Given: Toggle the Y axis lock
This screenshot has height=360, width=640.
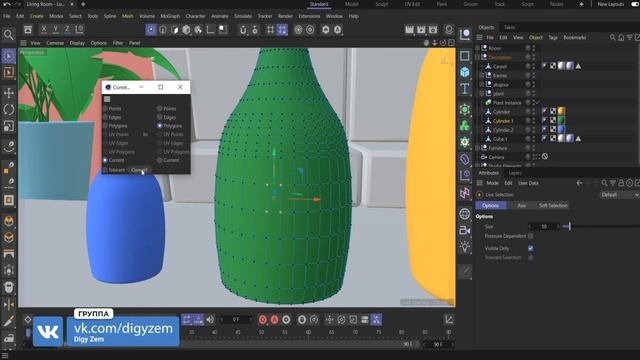Looking at the screenshot, I should coord(56,29).
